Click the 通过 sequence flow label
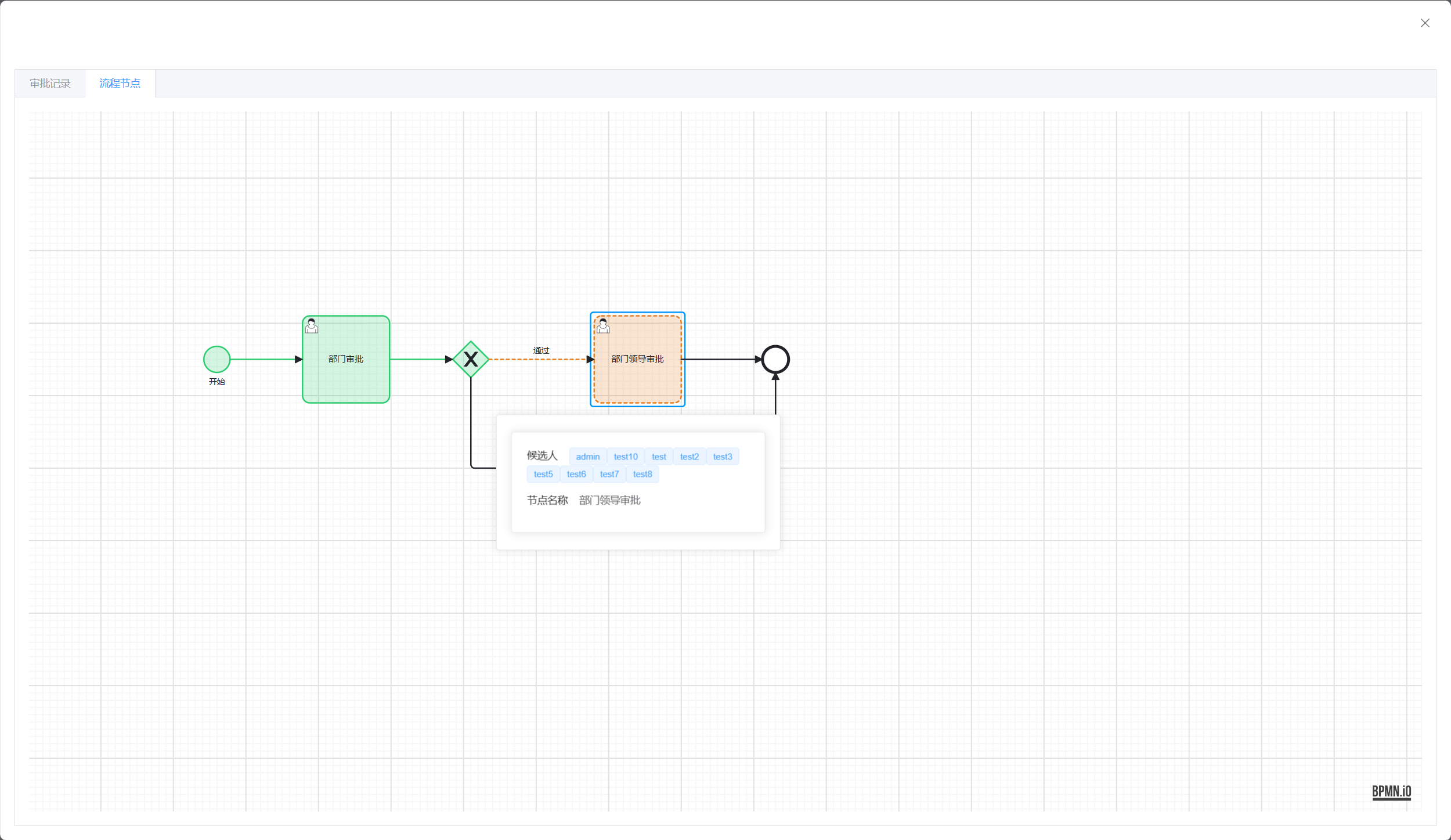Image resolution: width=1451 pixels, height=840 pixels. click(x=541, y=350)
